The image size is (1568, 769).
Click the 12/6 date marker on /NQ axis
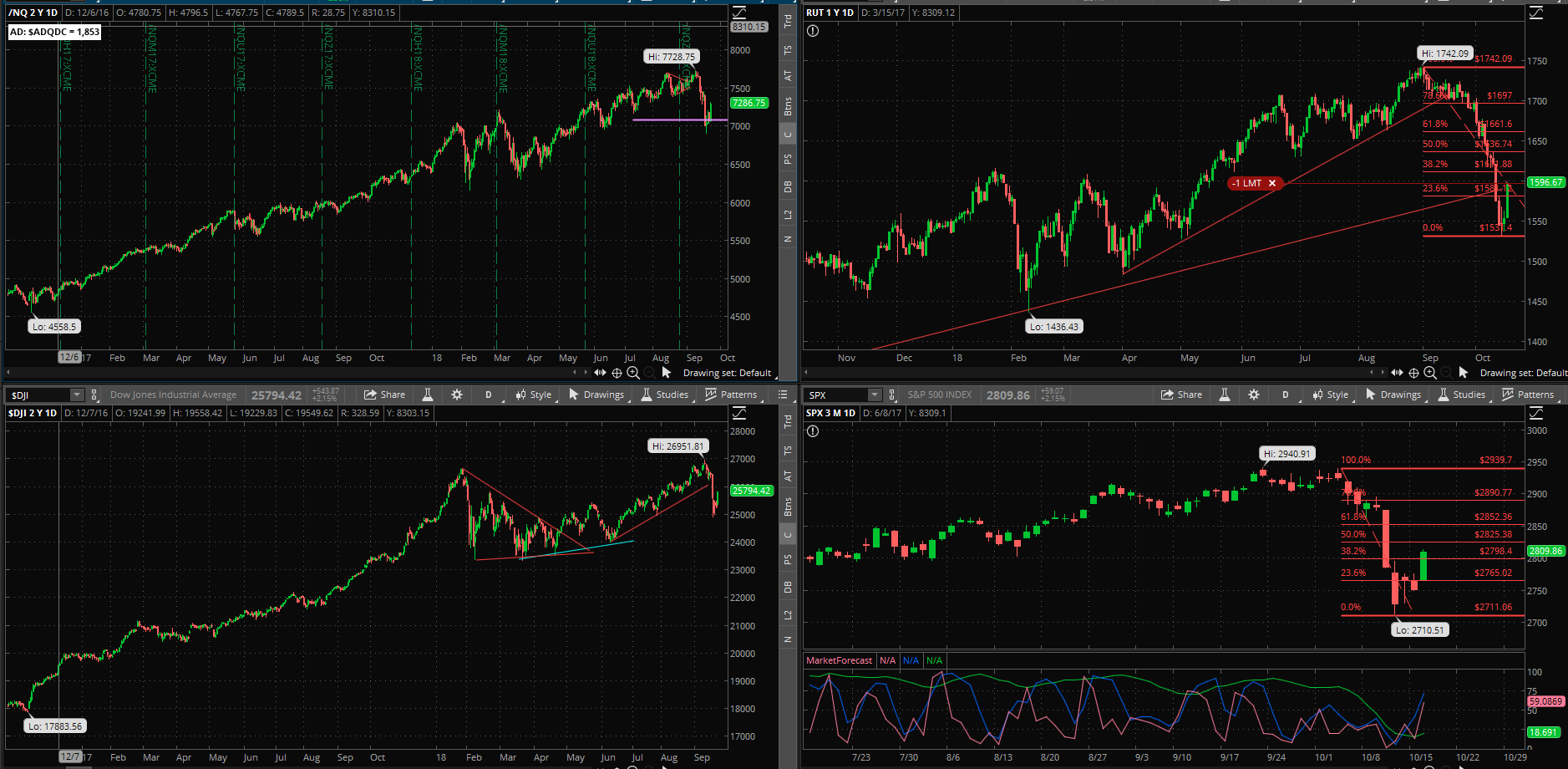[69, 357]
